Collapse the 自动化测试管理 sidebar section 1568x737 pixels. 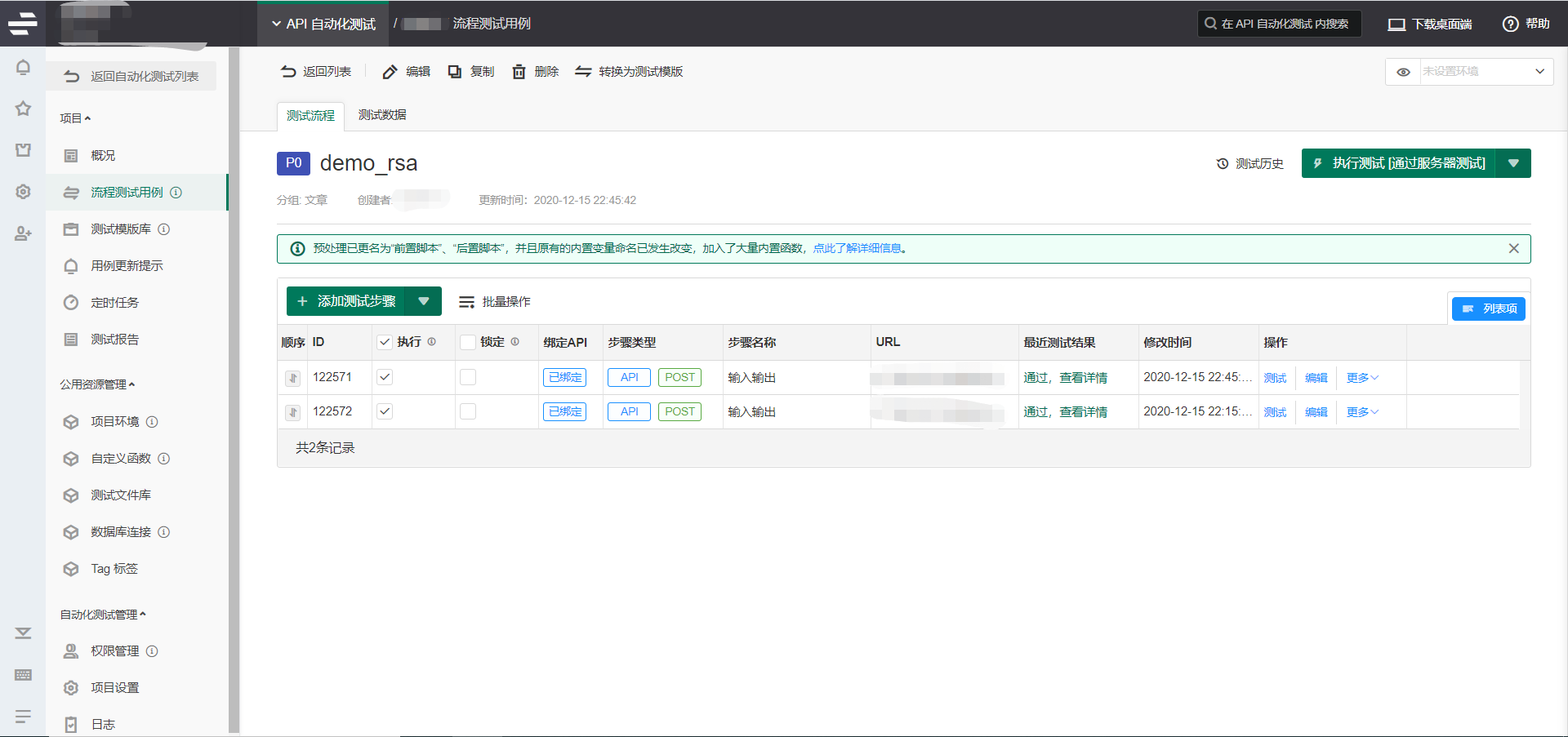pos(103,615)
